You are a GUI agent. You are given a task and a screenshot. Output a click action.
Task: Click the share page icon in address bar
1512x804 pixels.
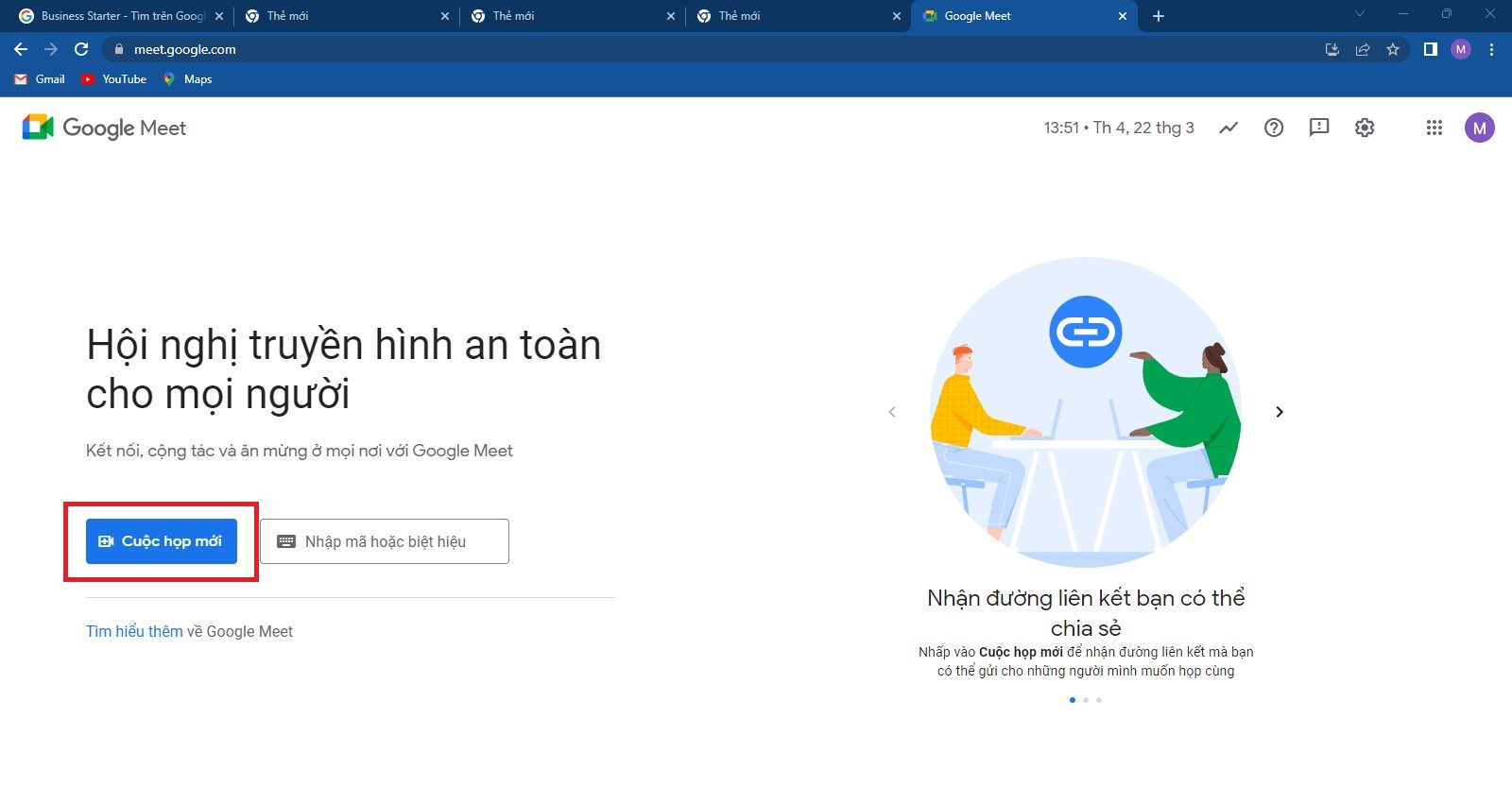1363,49
